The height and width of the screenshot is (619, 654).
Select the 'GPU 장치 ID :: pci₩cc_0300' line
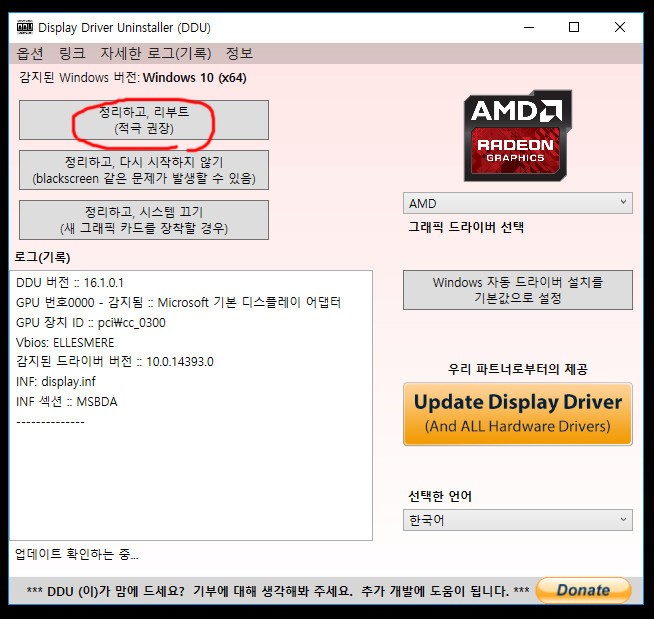coord(91,322)
